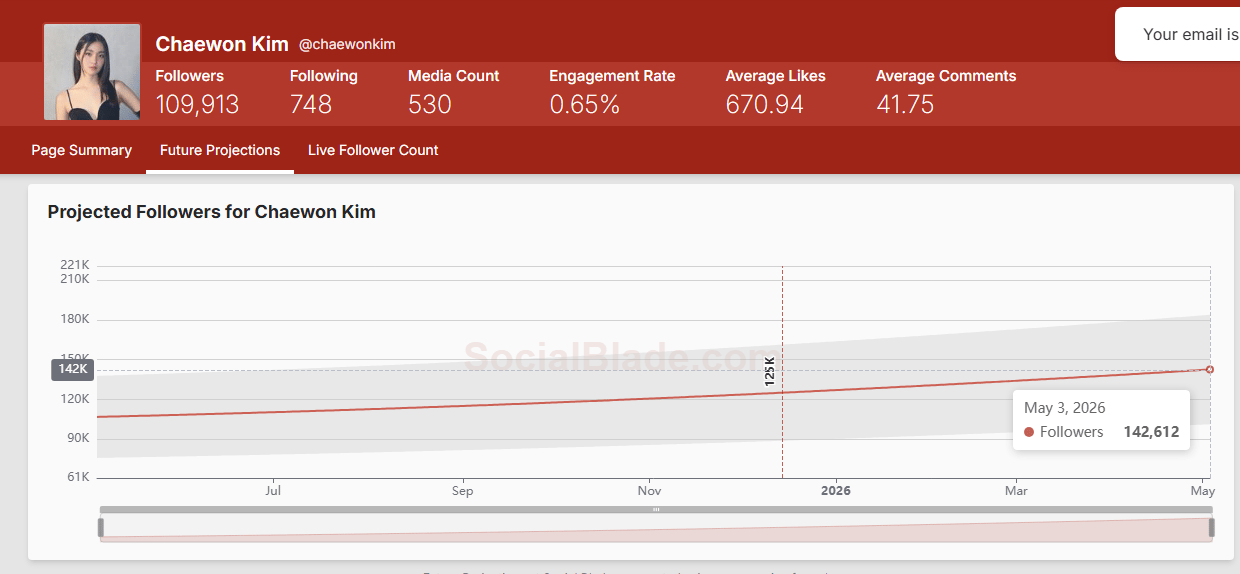Click the top grip bar of range slider
1240x574 pixels.
(x=656, y=509)
